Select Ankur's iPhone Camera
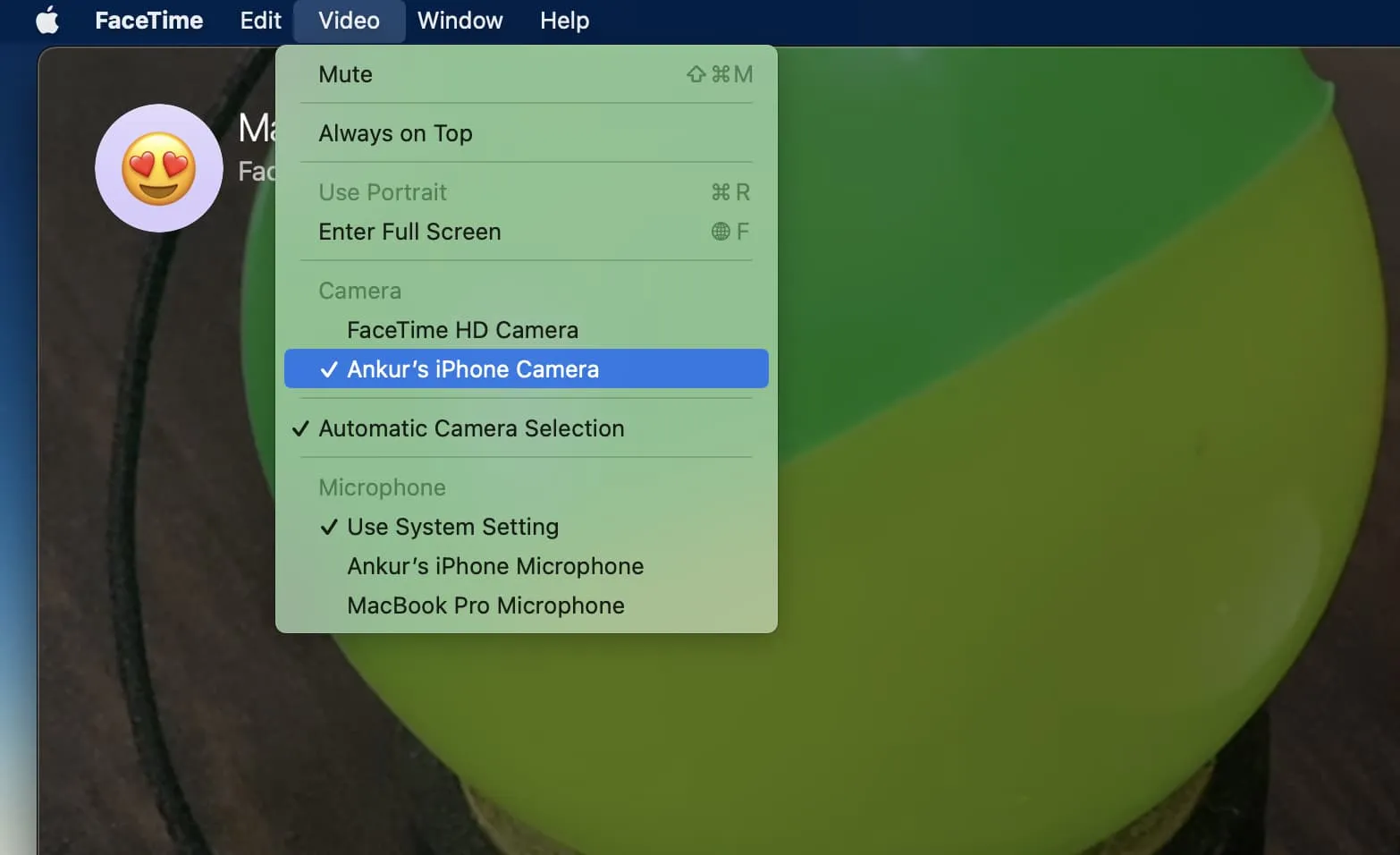Screen dimensions: 1400x855 (527, 368)
